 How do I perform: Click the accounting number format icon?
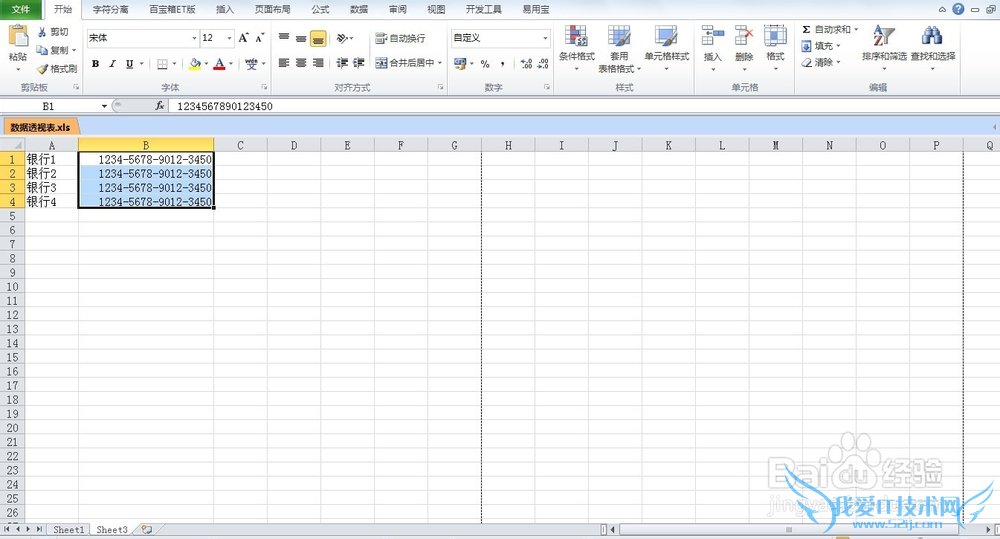460,63
